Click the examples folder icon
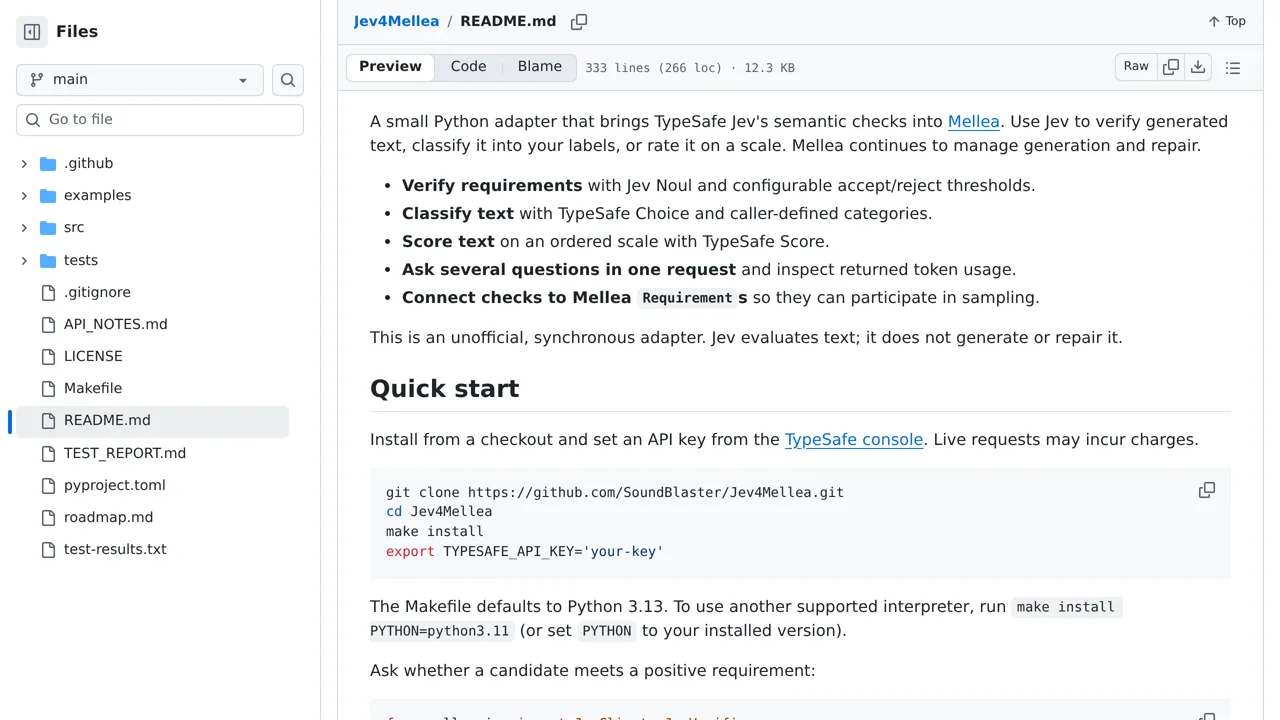 click(48, 196)
